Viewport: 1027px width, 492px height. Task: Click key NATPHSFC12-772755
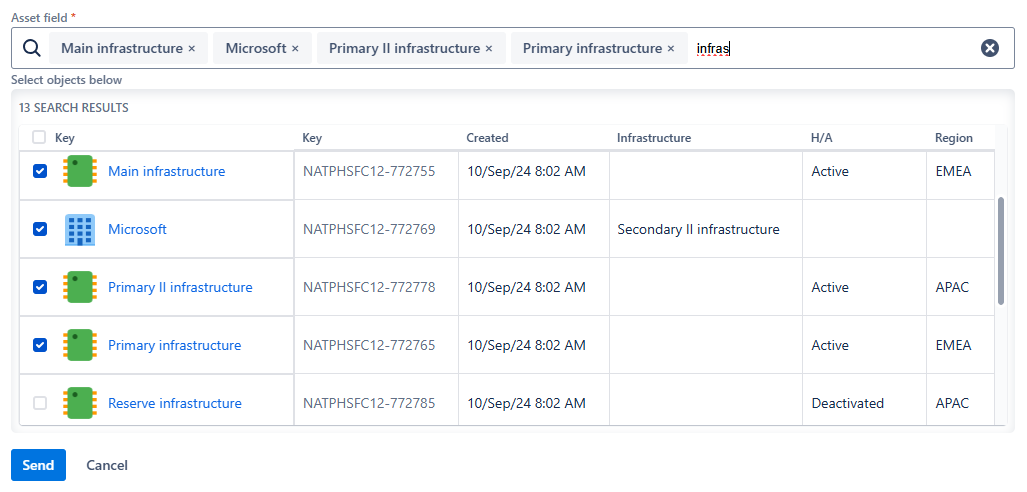pos(369,172)
